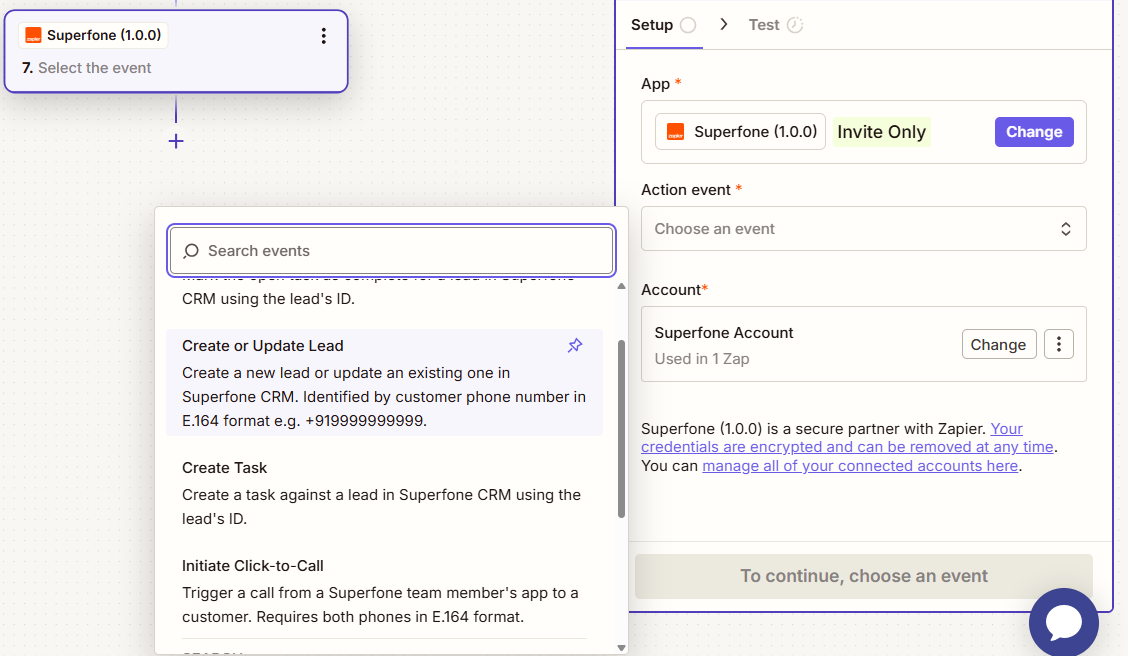This screenshot has height=656, width=1128.
Task: Click To continue, choose an event button
Action: 863,576
